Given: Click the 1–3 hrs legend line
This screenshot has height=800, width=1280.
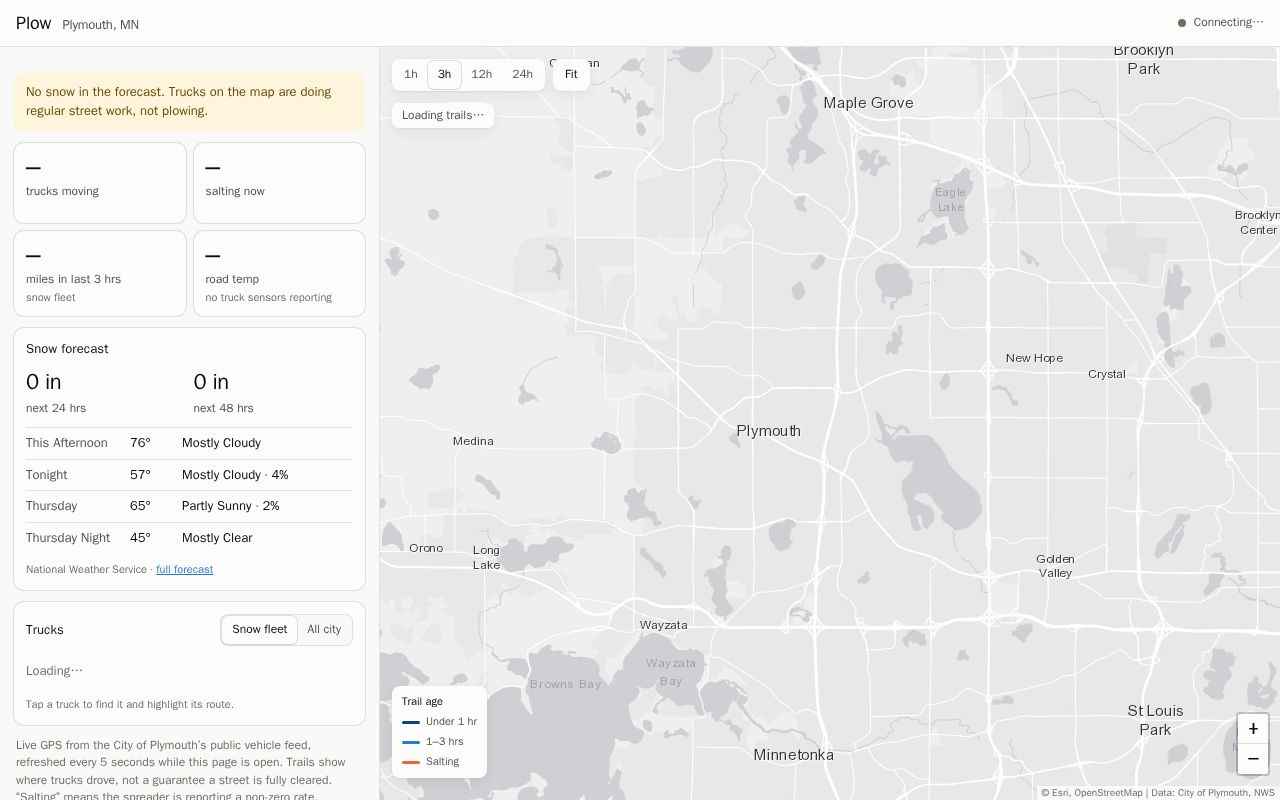Looking at the screenshot, I should (411, 742).
